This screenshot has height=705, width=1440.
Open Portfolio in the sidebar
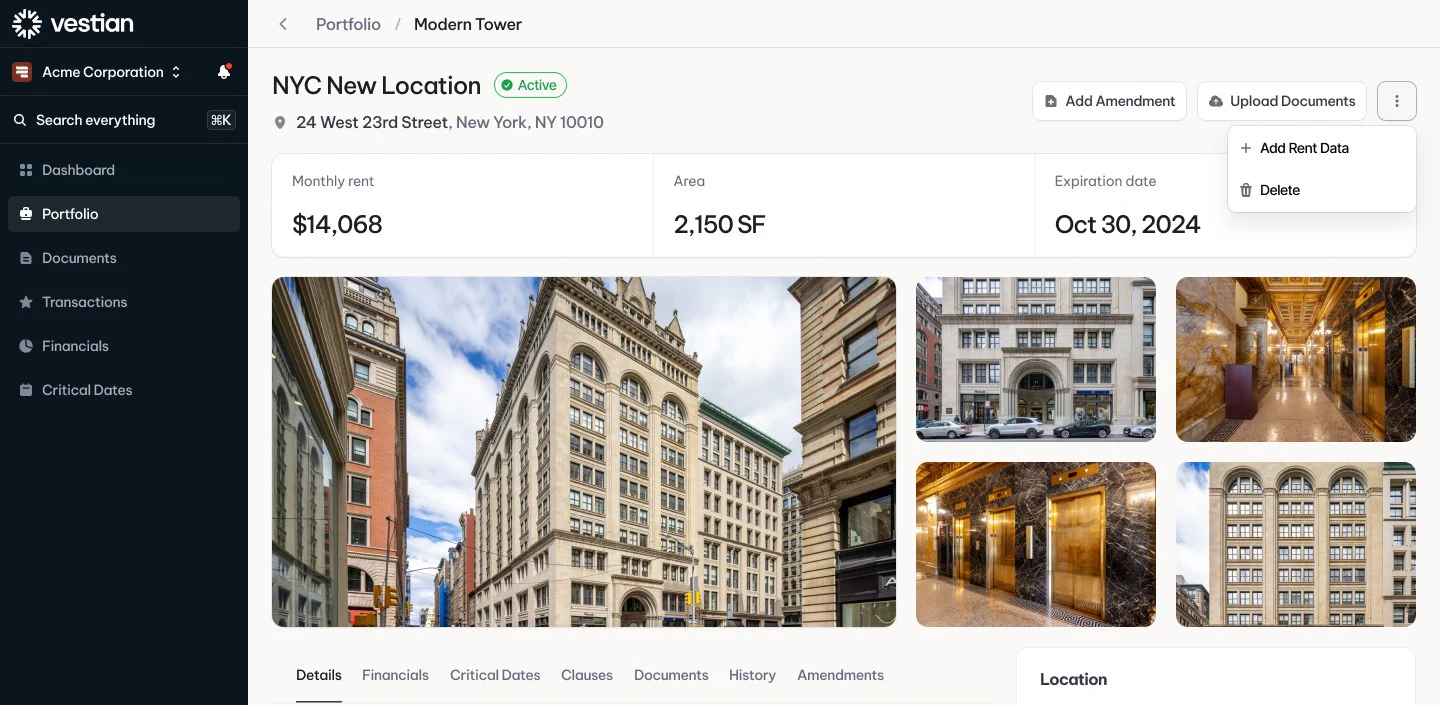124,214
